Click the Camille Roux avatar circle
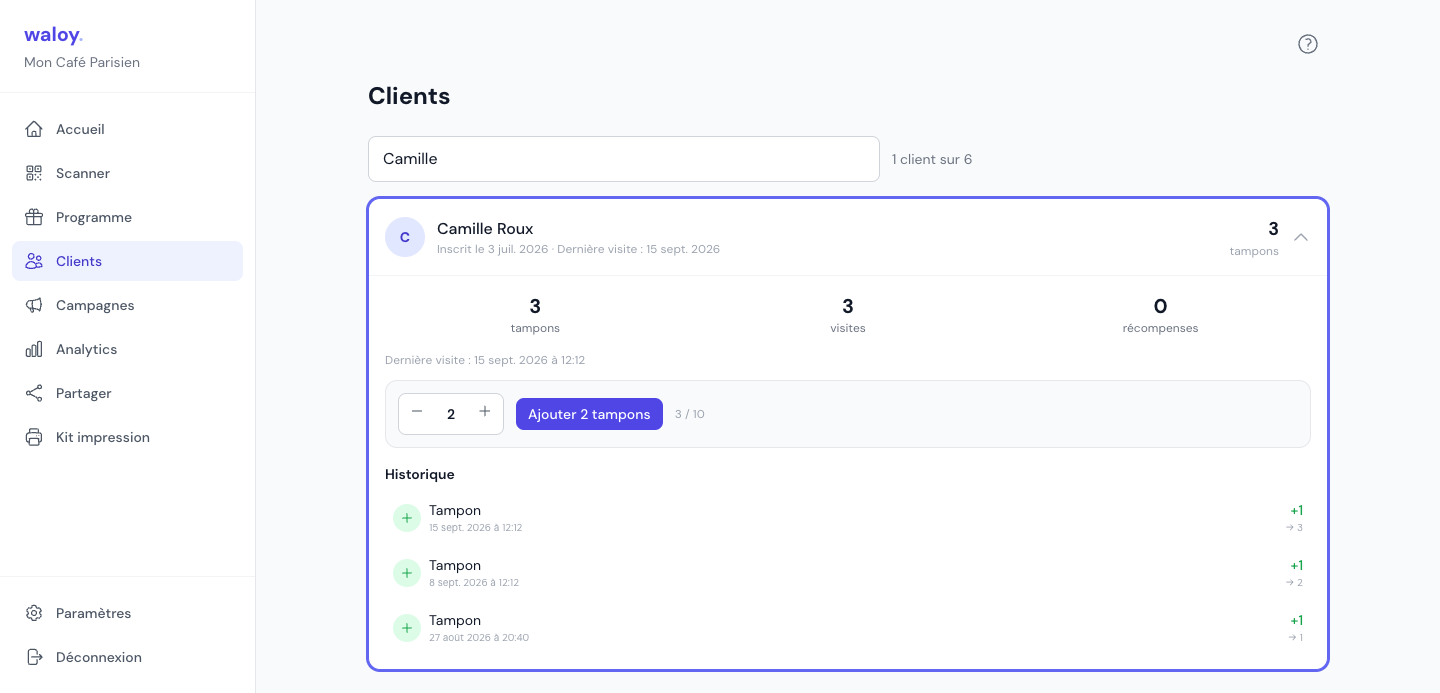This screenshot has height=693, width=1440. coord(405,237)
